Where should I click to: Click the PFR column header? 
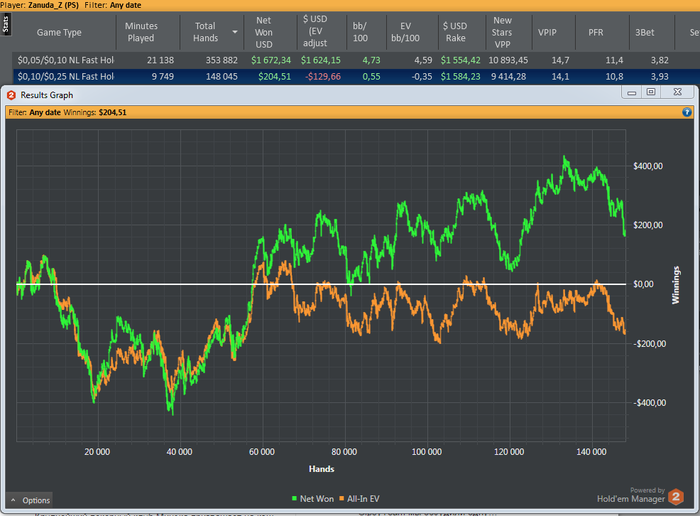tap(596, 33)
